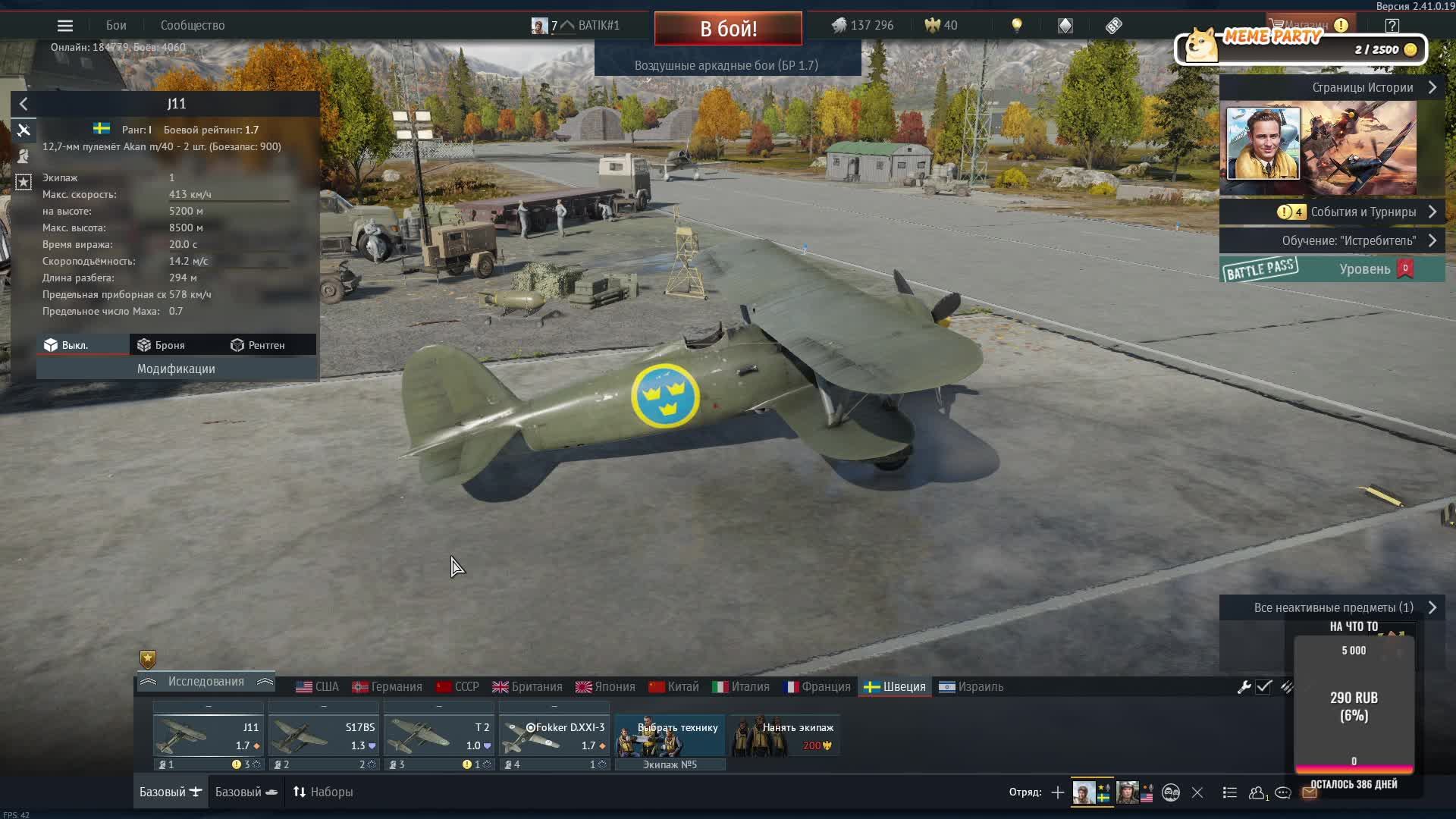1456x819 pixels.
Task: Switch to Китай nation tab
Action: click(674, 687)
